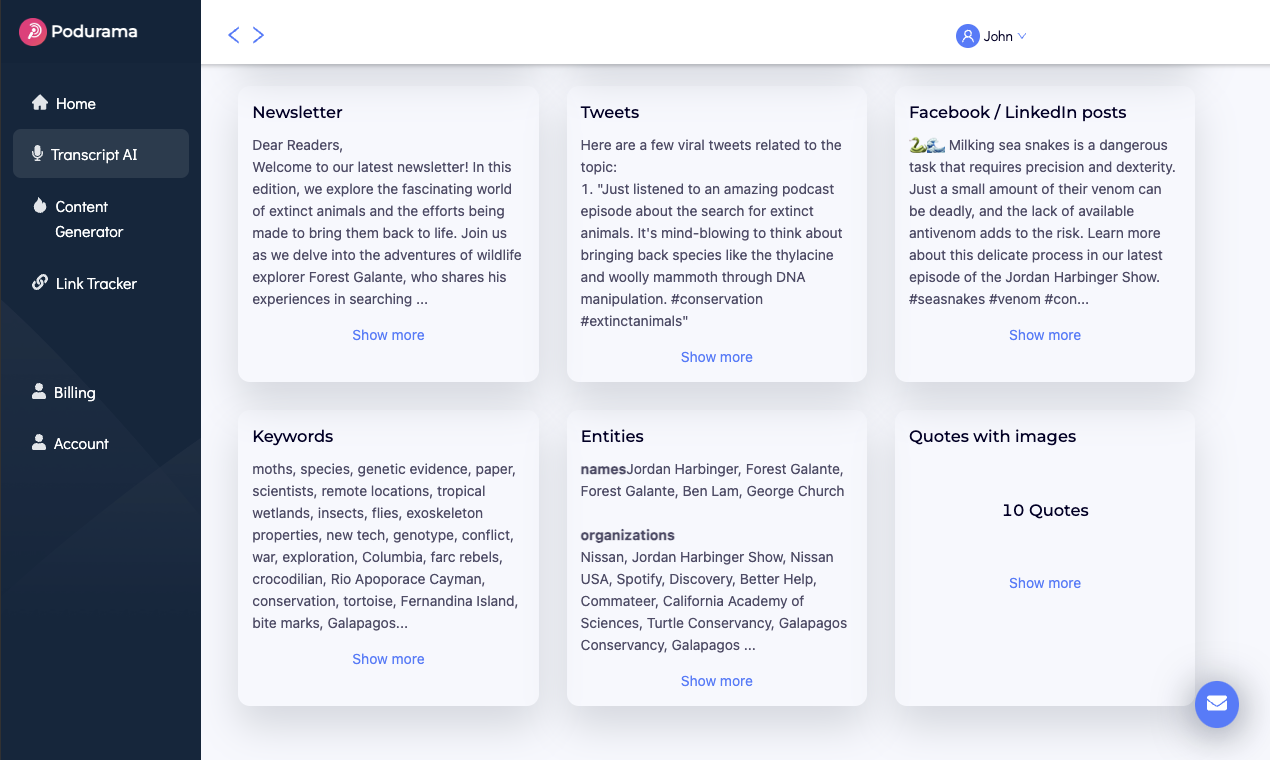Click the Facebook / LinkedIn posts heading
The height and width of the screenshot is (760, 1270).
1018,112
